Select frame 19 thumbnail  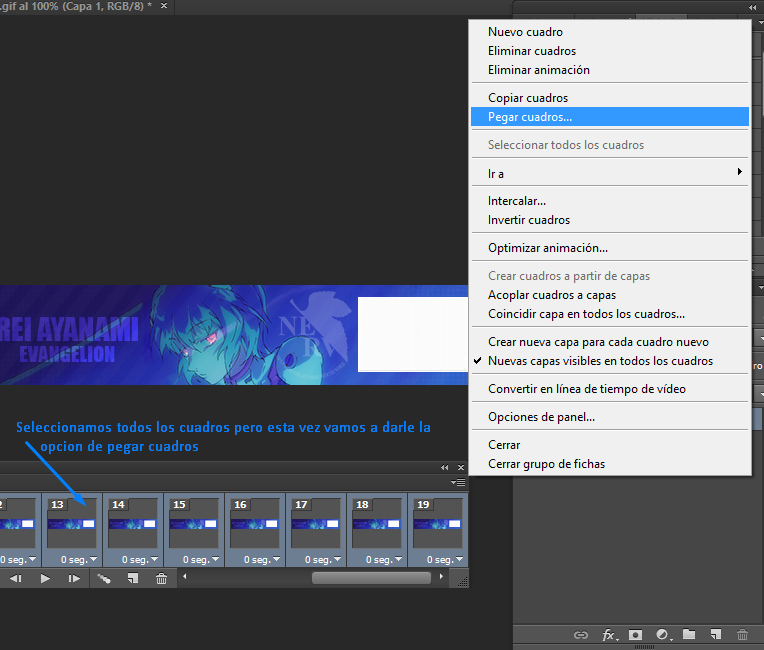coord(437,524)
